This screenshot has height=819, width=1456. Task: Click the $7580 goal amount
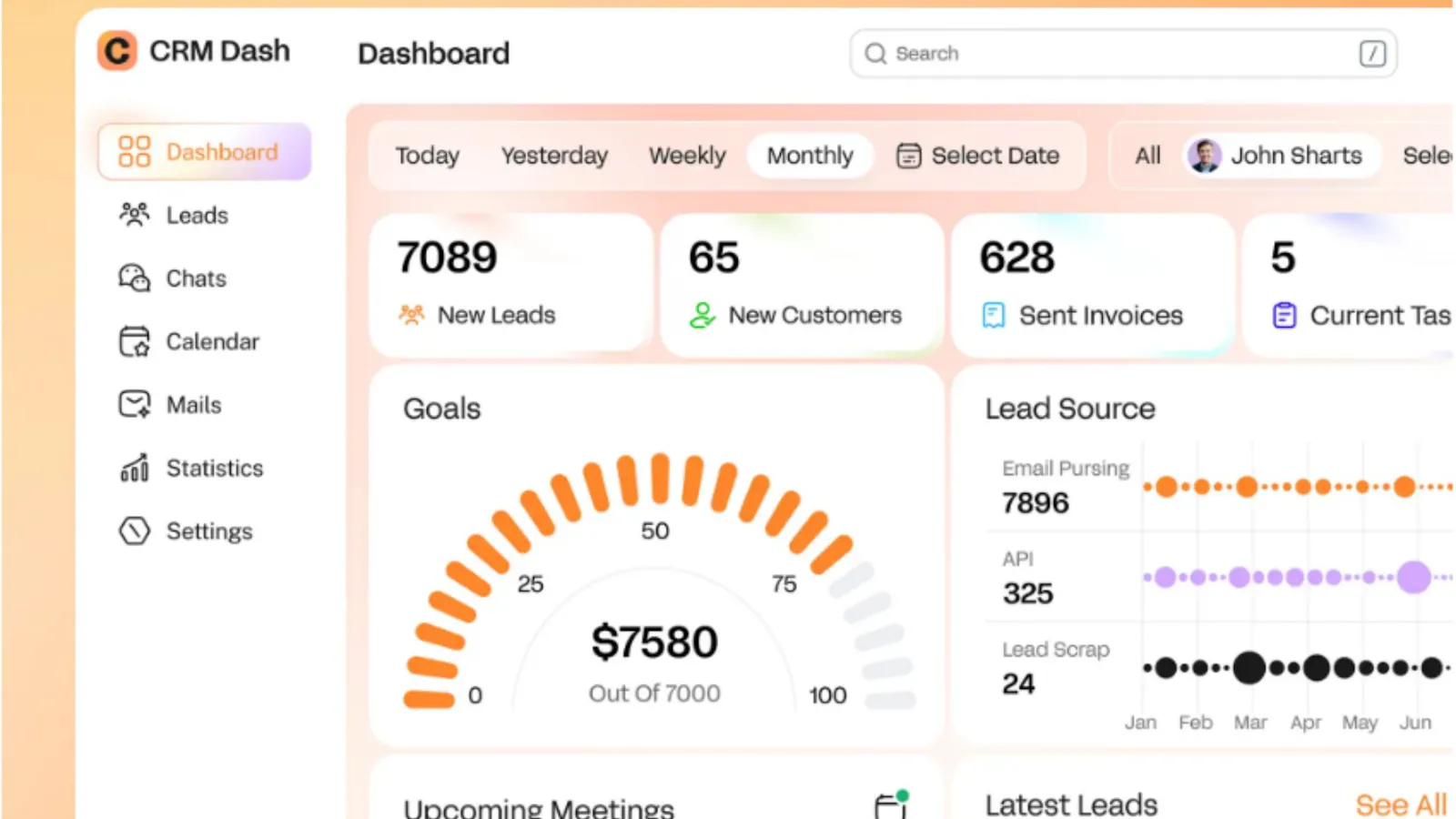point(654,642)
